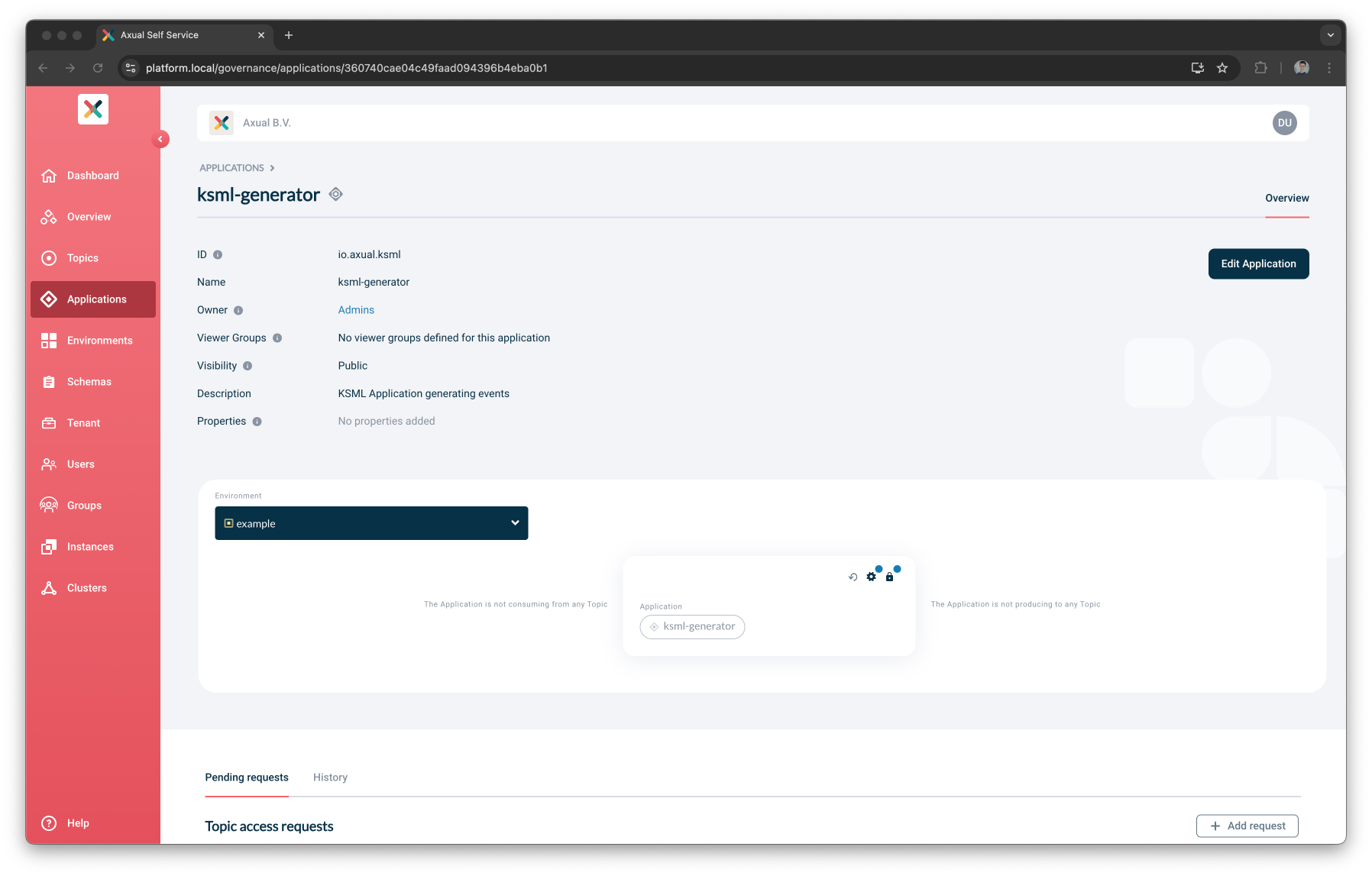The width and height of the screenshot is (1372, 876).
Task: Open the DU user avatar menu
Action: pyautogui.click(x=1284, y=123)
